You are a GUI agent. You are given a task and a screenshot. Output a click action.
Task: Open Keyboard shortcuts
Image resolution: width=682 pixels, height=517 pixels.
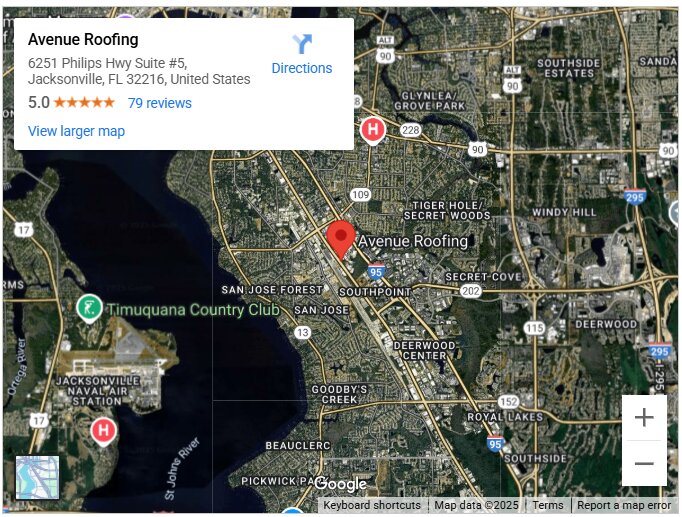click(x=372, y=505)
